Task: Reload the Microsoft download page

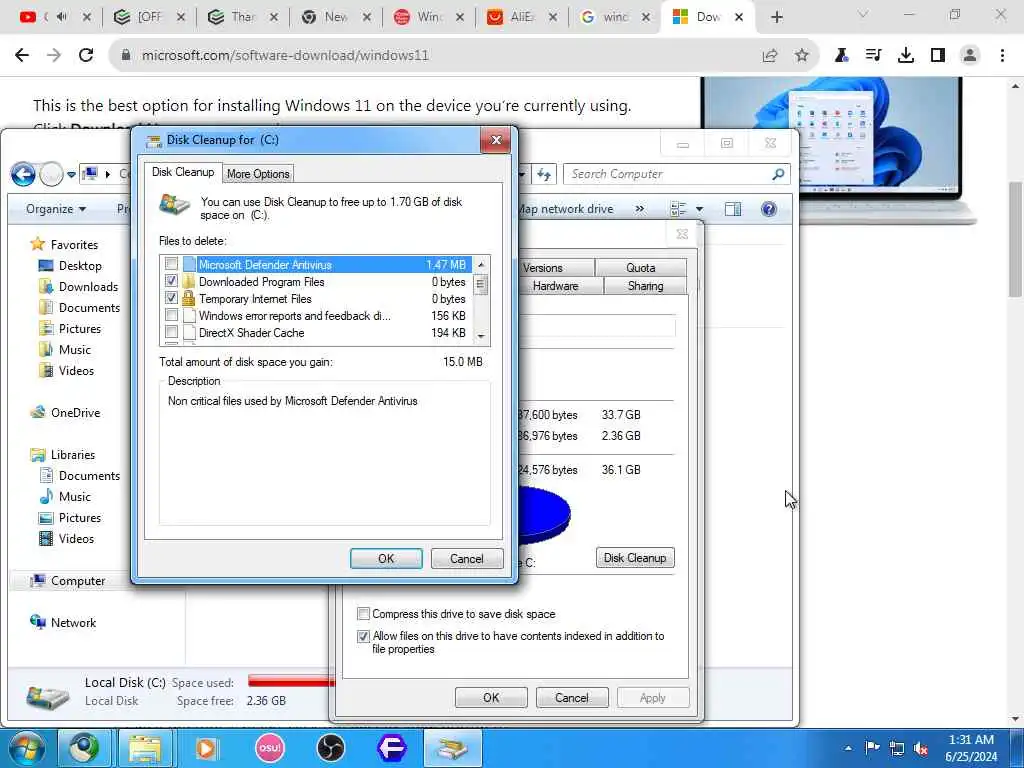Action: pos(86,56)
